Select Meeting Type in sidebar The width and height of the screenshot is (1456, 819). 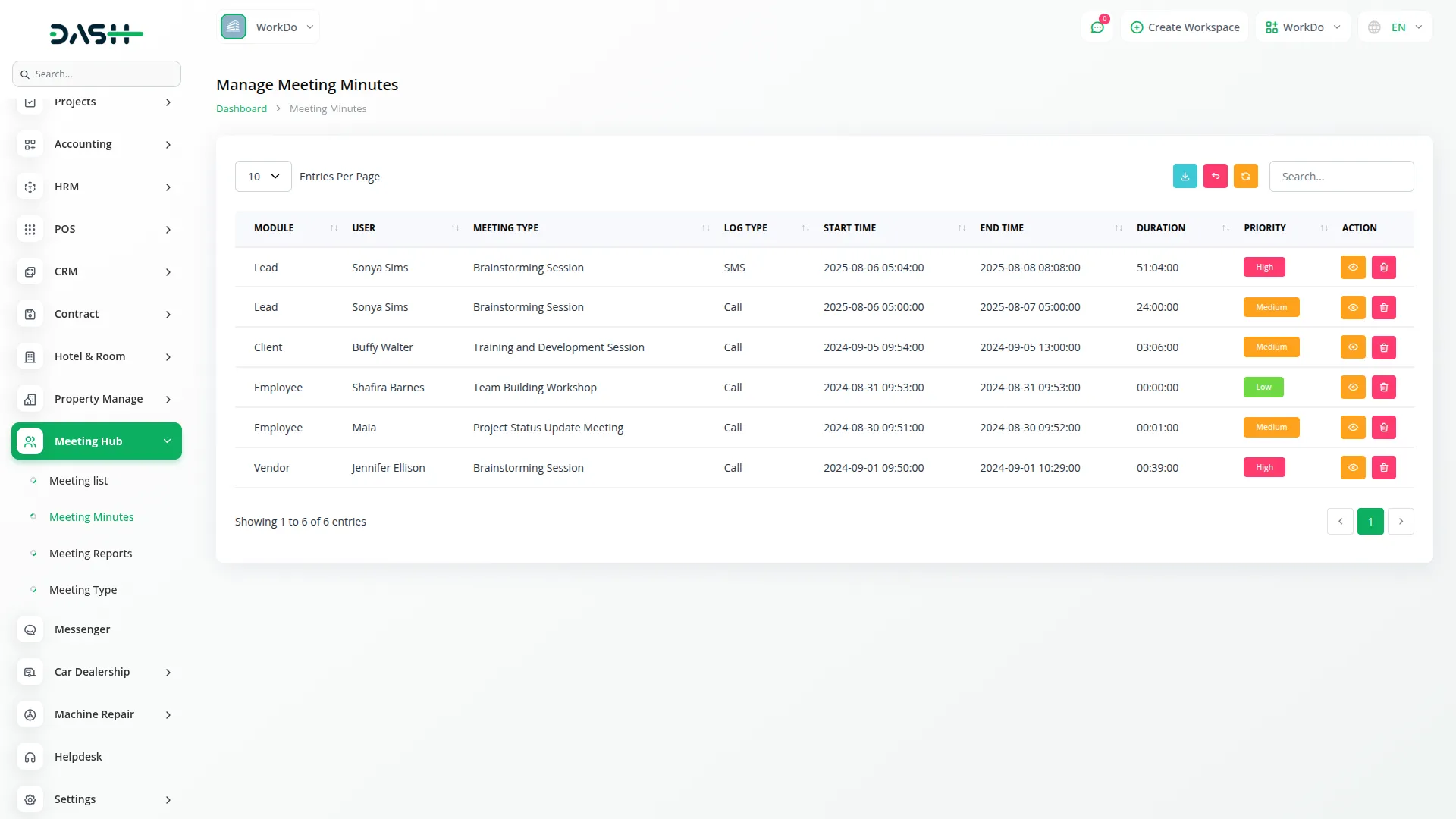83,590
